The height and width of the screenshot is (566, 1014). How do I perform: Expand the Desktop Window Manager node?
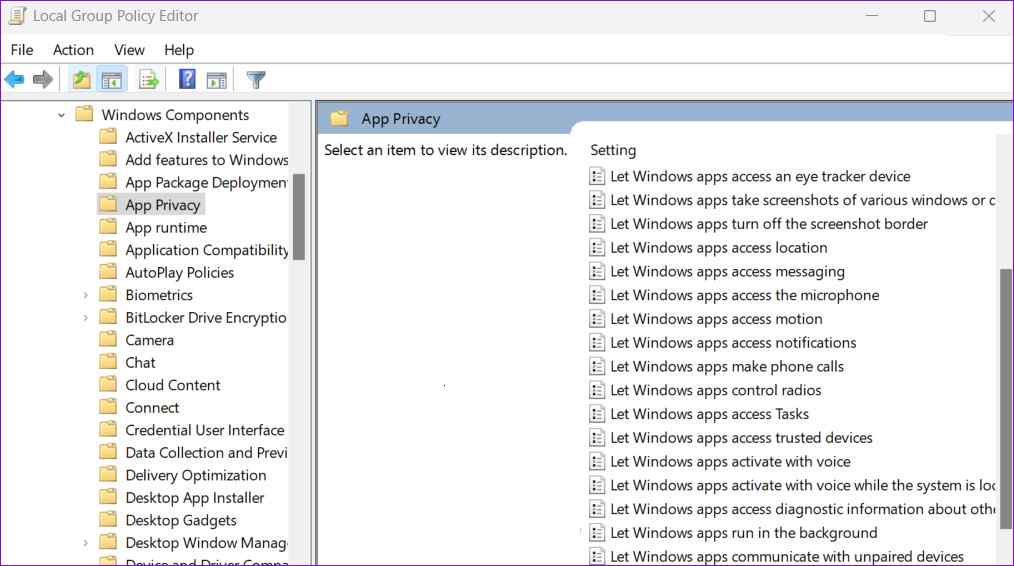85,543
